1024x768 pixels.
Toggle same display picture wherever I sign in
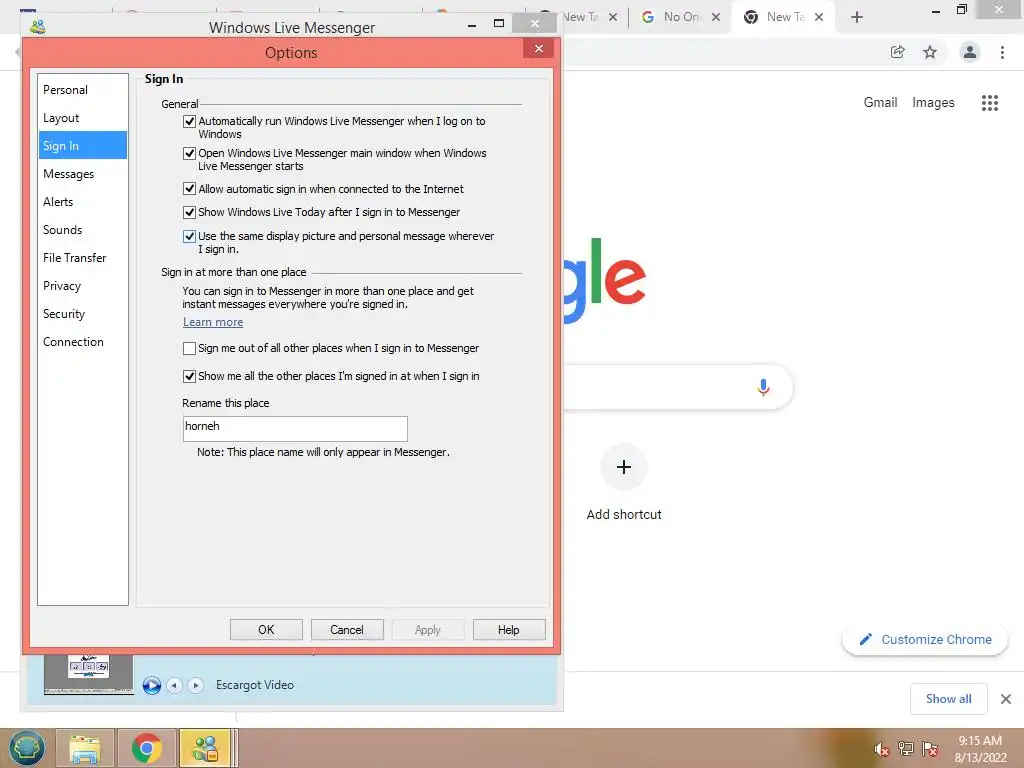(189, 236)
